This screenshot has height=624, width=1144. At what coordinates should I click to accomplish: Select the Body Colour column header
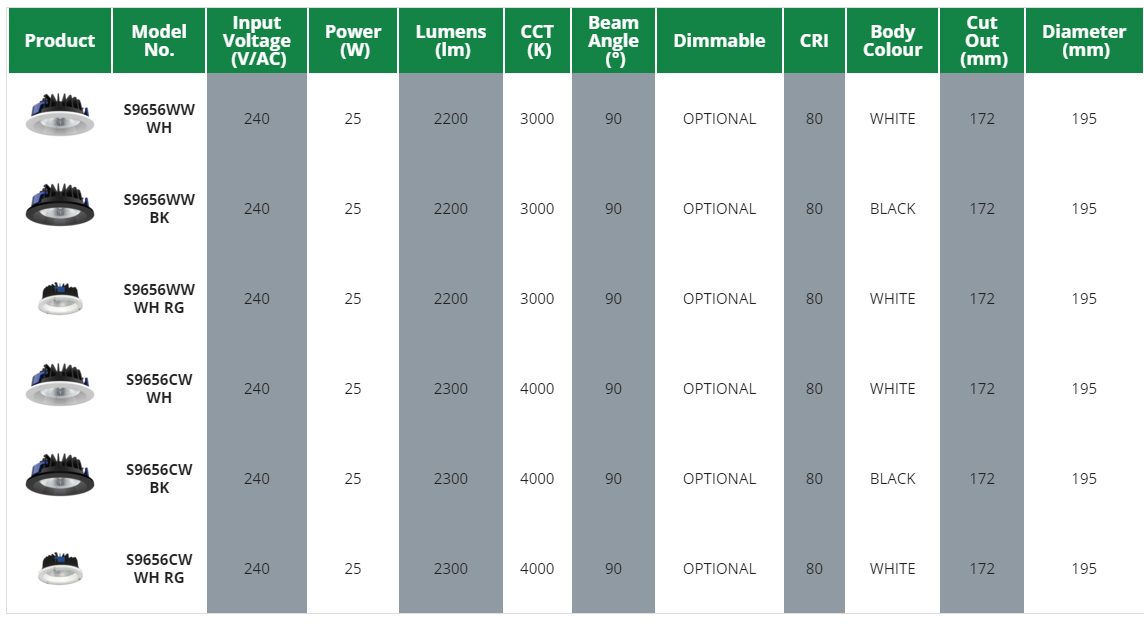click(x=892, y=41)
